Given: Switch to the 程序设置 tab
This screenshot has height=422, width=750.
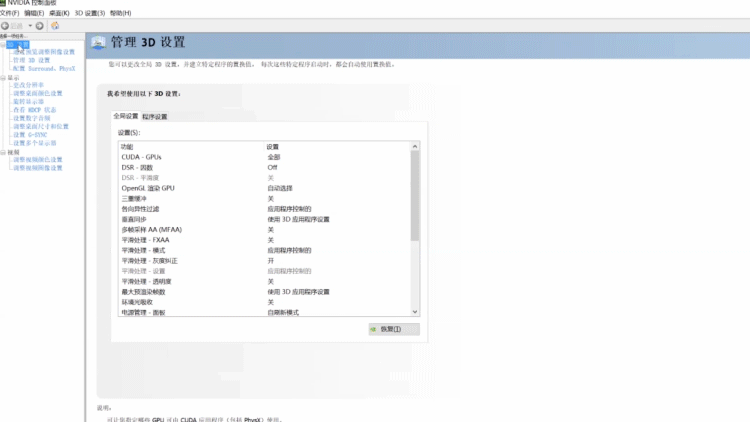Looking at the screenshot, I should 155,117.
